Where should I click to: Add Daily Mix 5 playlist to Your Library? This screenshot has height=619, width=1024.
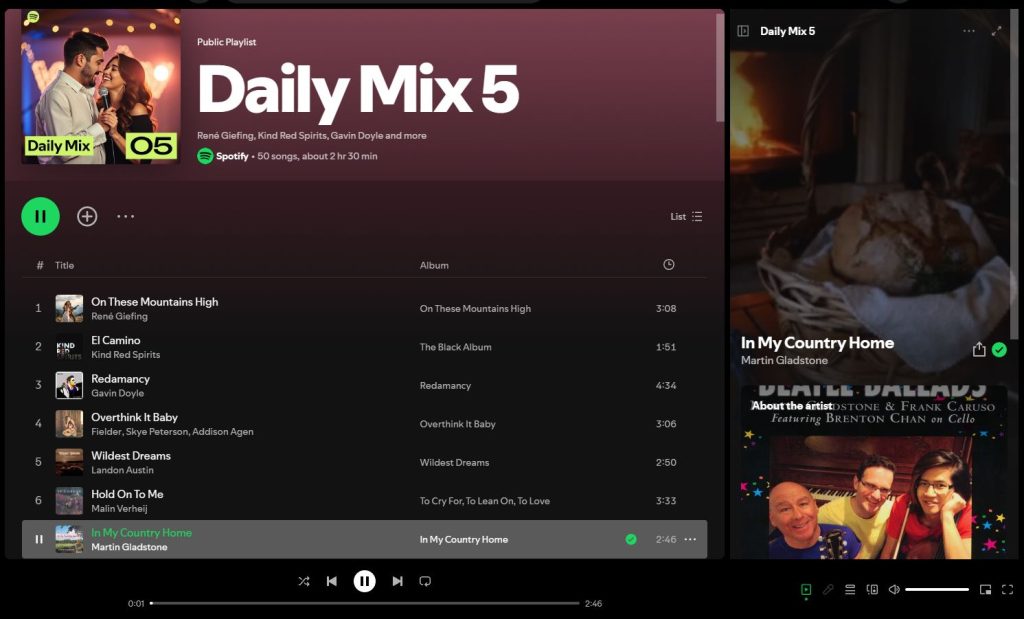click(87, 216)
